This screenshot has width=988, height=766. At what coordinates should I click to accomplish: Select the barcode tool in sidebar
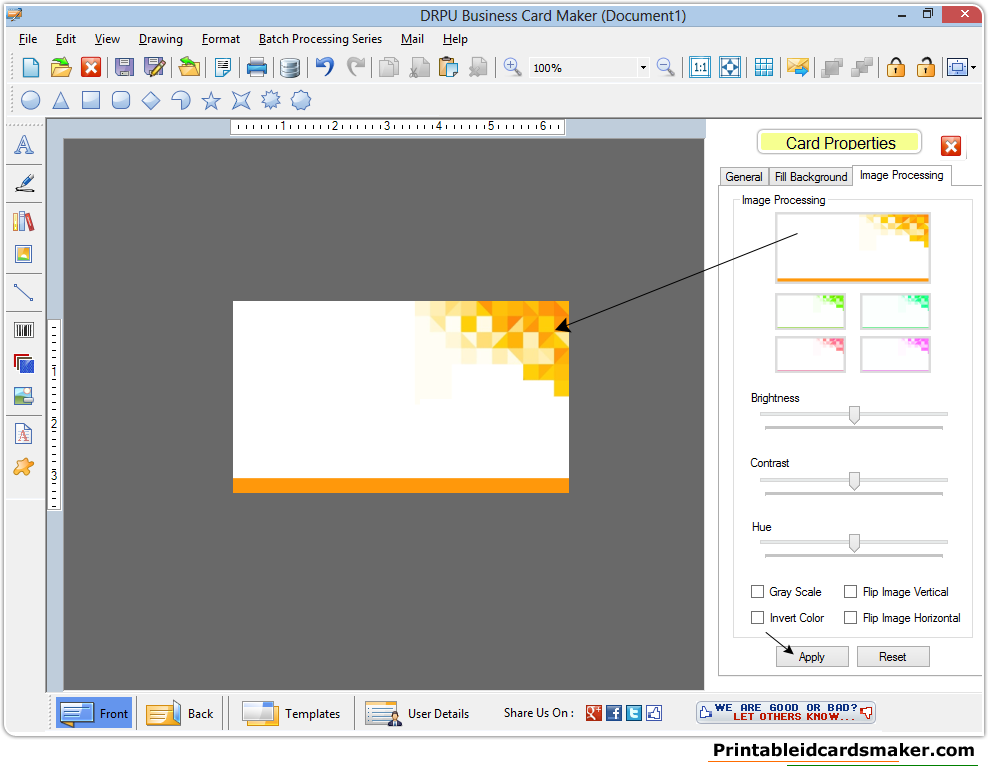pyautogui.click(x=24, y=330)
